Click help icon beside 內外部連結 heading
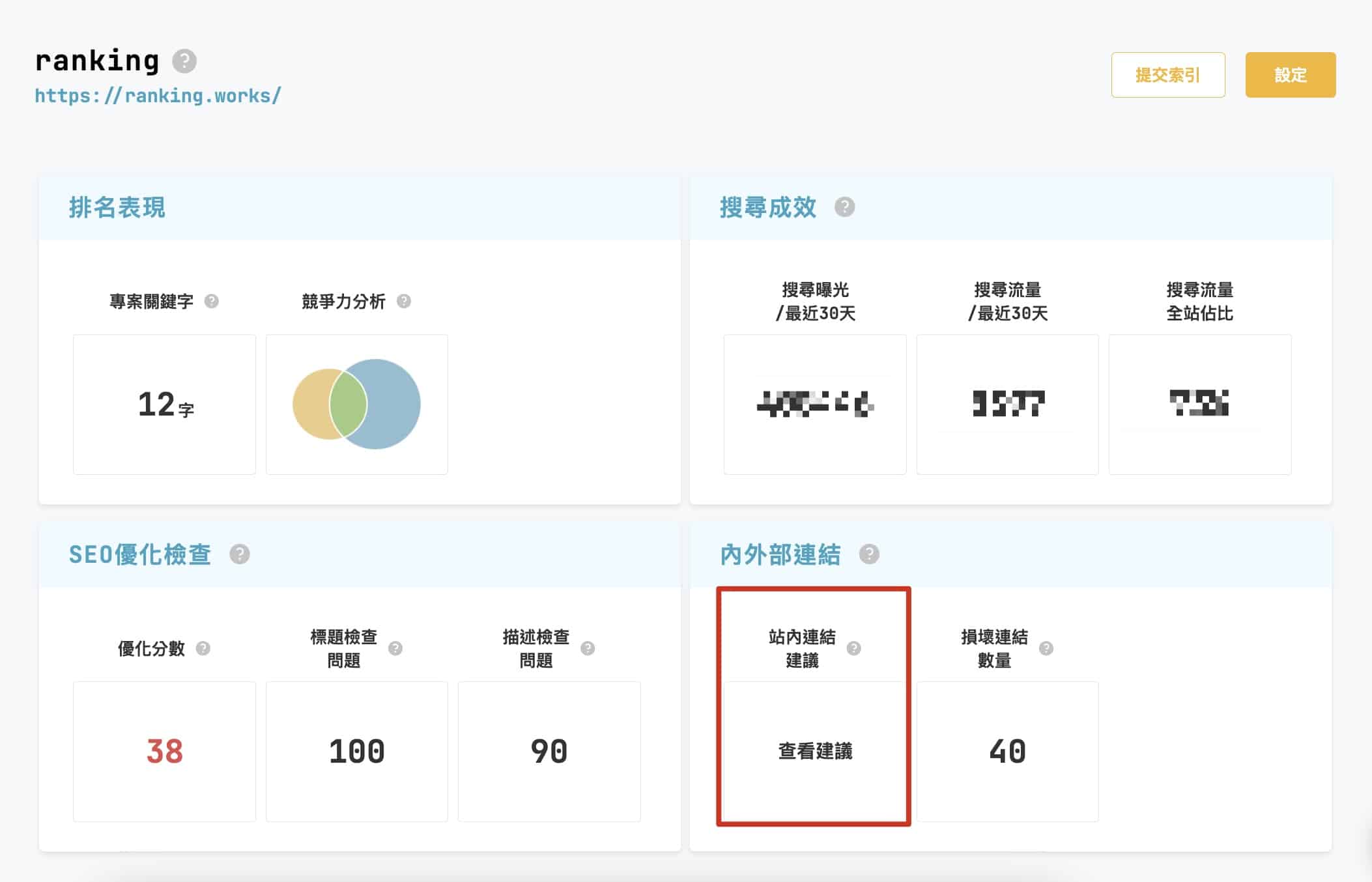This screenshot has width=1372, height=882. coord(868,554)
